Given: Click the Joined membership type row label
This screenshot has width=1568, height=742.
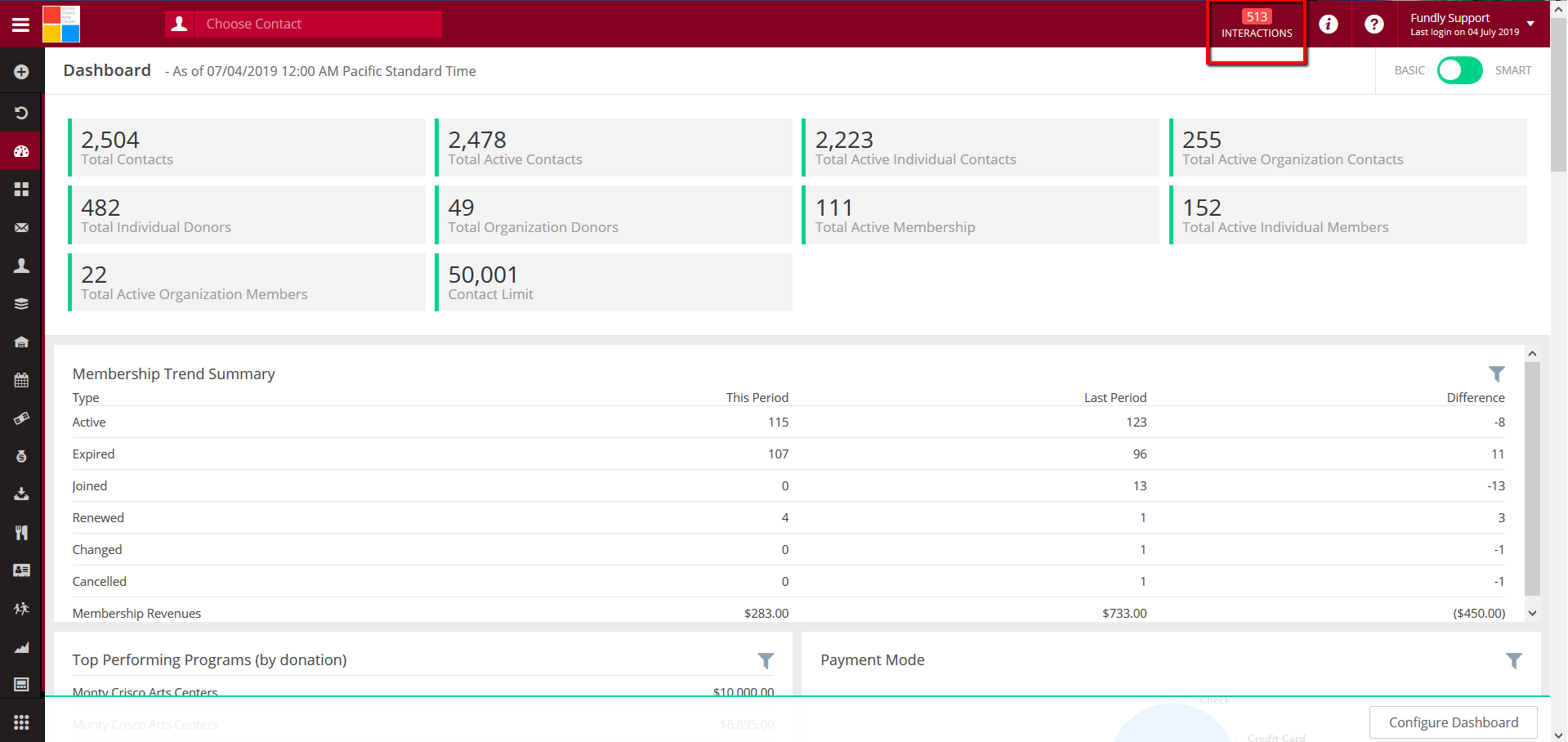Looking at the screenshot, I should (89, 486).
